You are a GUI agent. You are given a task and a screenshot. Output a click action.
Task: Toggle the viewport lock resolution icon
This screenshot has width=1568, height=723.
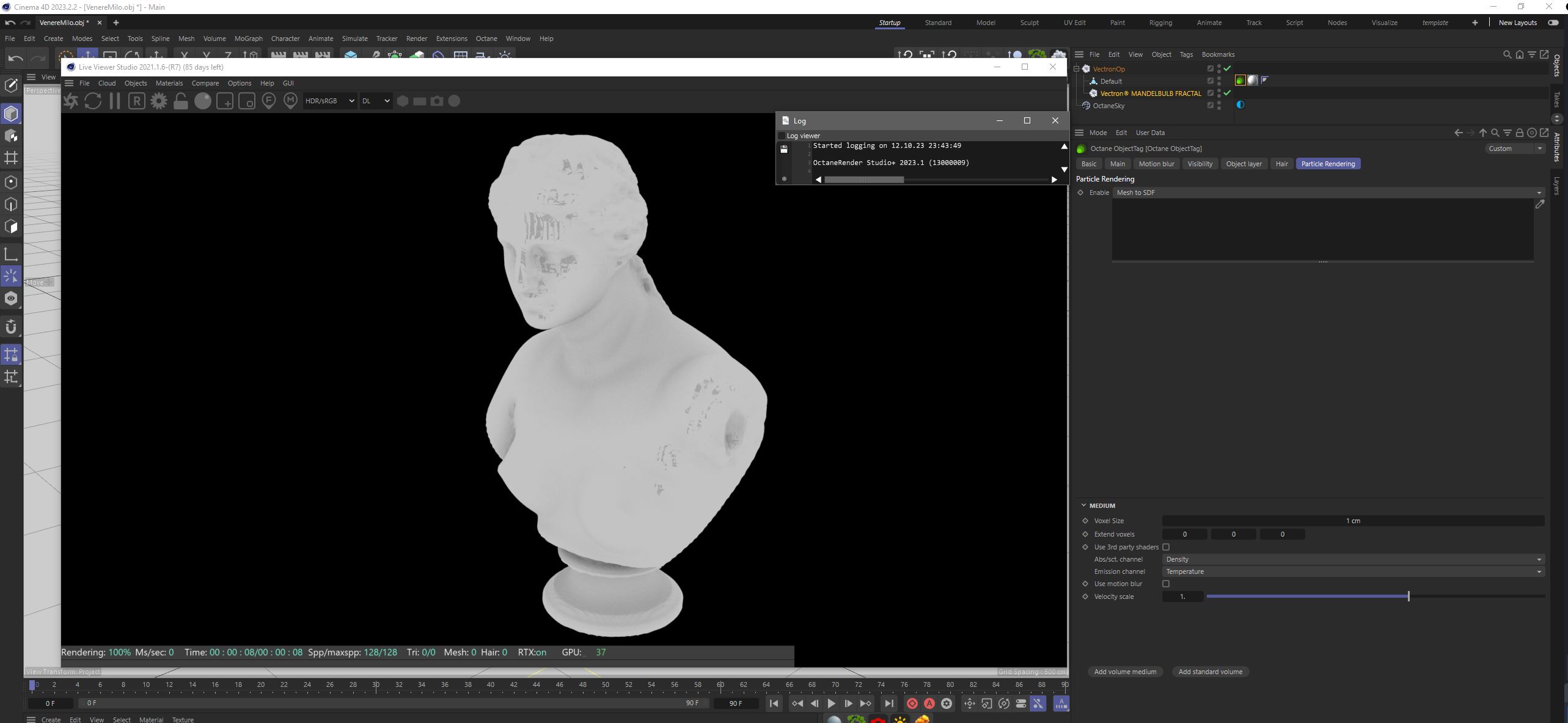(181, 101)
